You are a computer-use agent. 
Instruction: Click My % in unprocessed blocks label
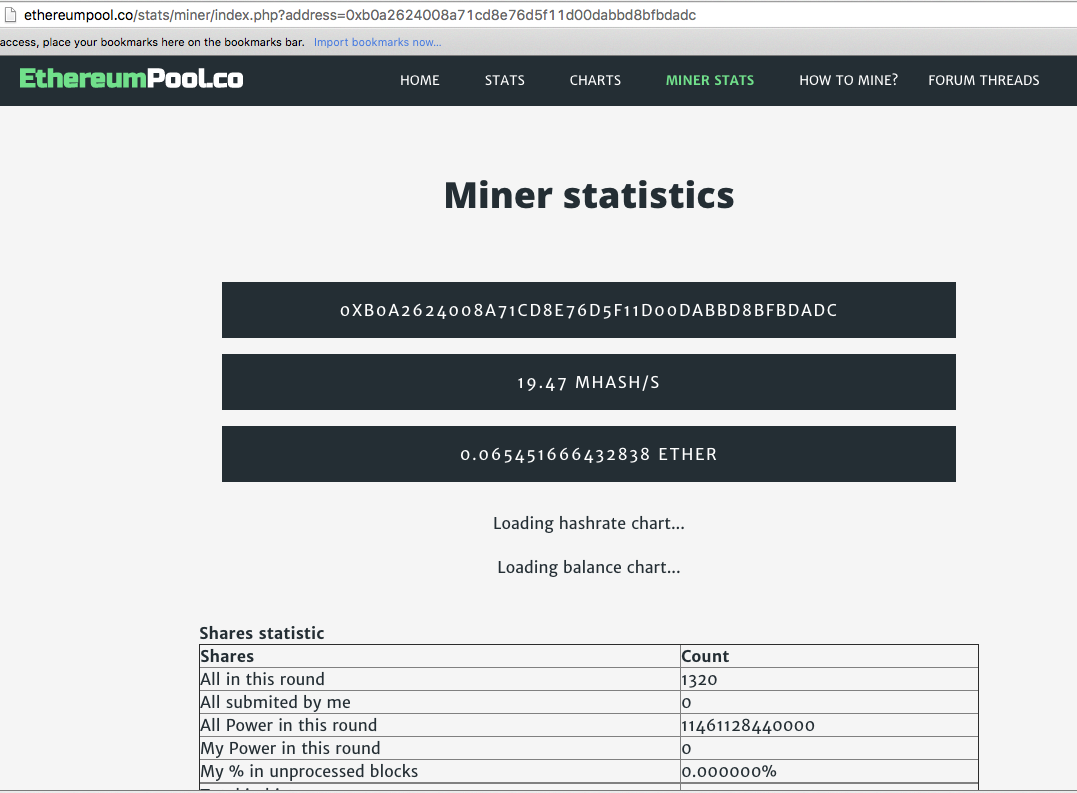coord(309,771)
